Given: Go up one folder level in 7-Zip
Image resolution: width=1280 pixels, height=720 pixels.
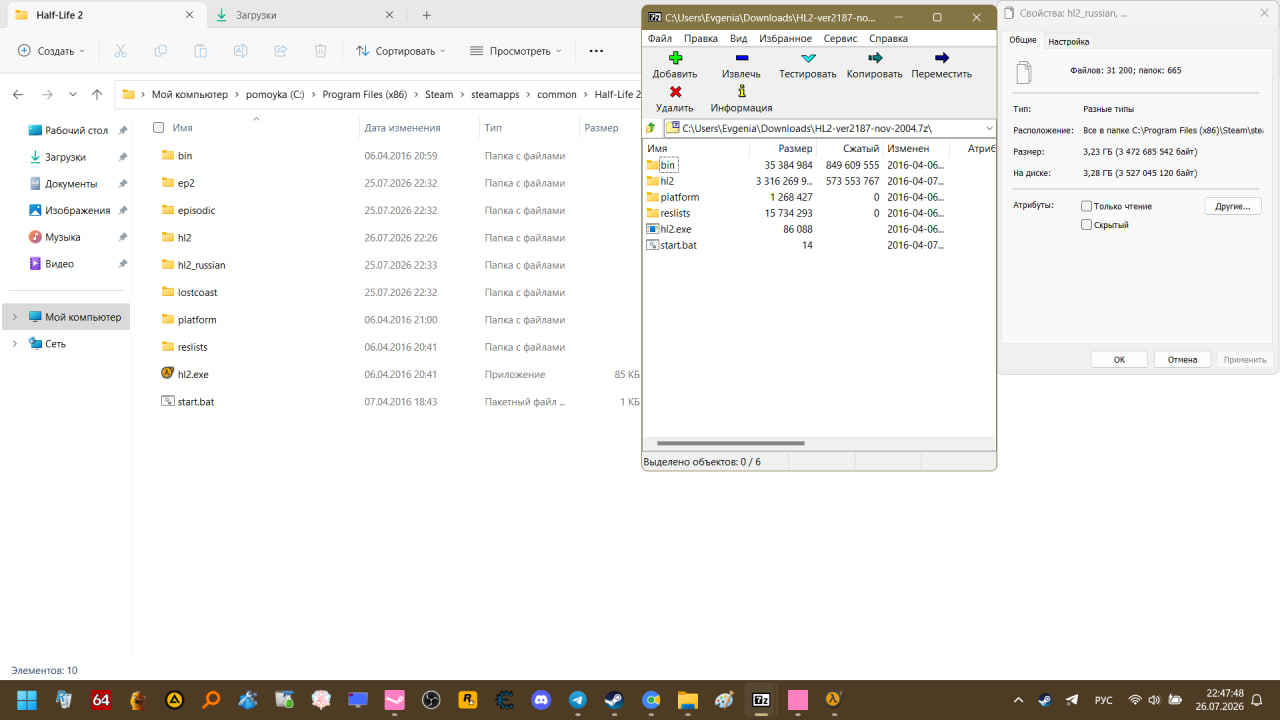Looking at the screenshot, I should tap(651, 128).
